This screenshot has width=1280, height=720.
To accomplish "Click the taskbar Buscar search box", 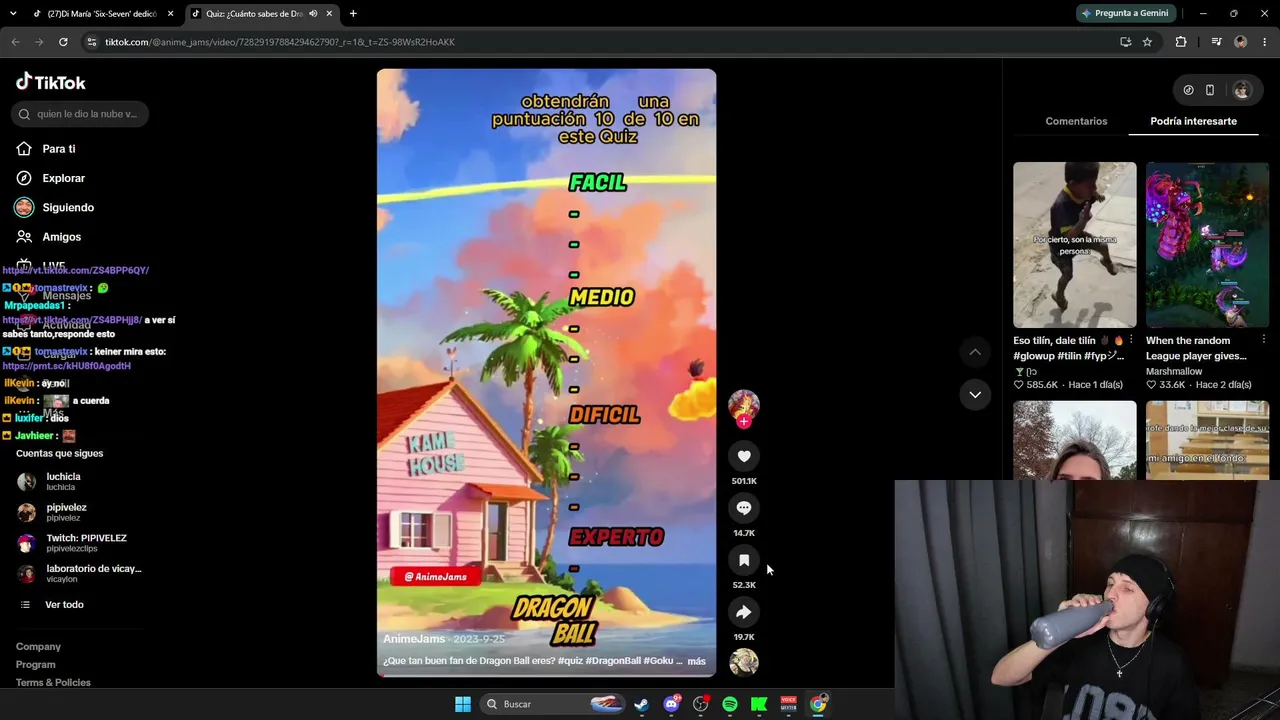I will [553, 704].
